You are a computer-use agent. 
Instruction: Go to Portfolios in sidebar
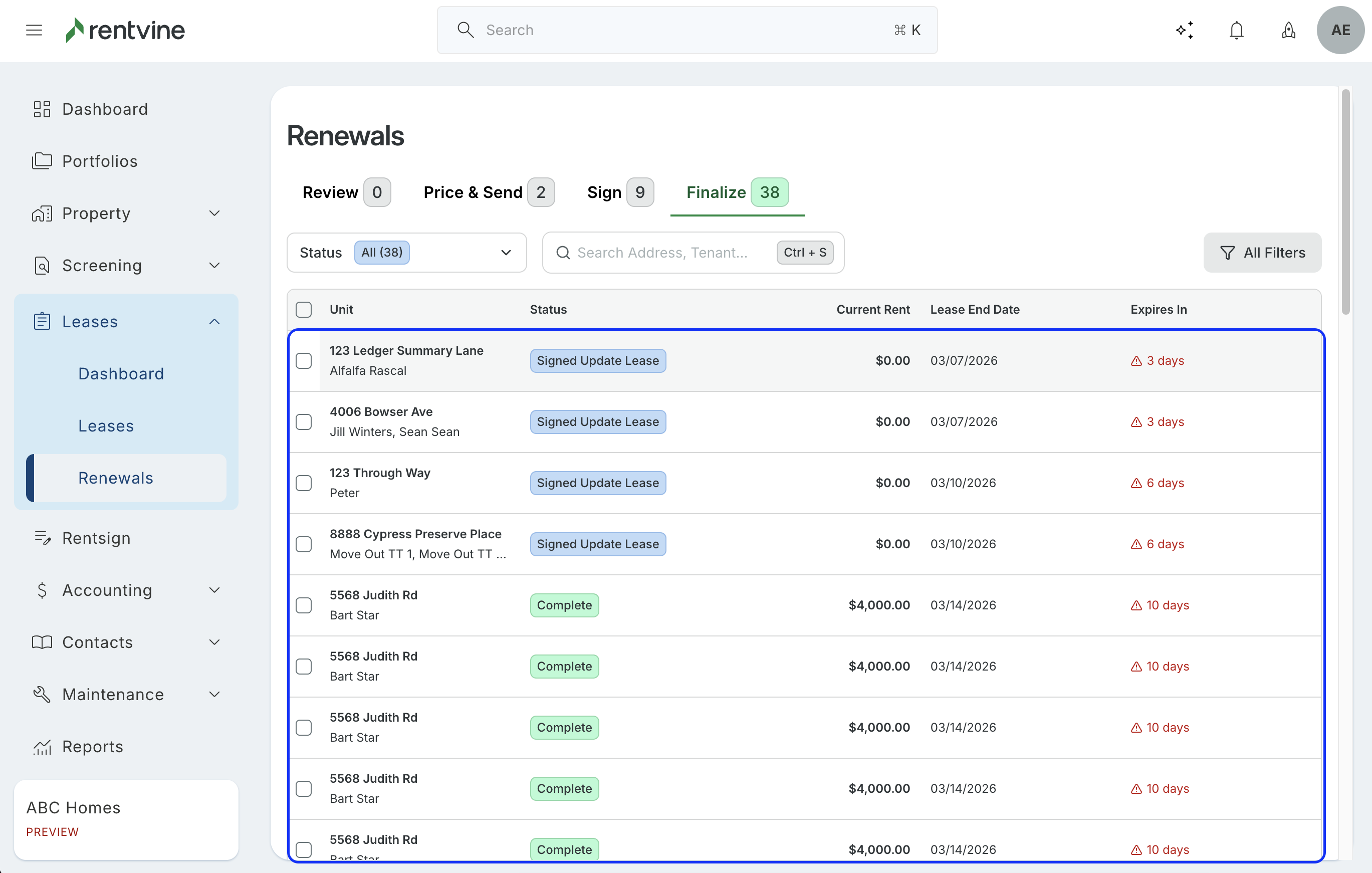click(x=100, y=161)
